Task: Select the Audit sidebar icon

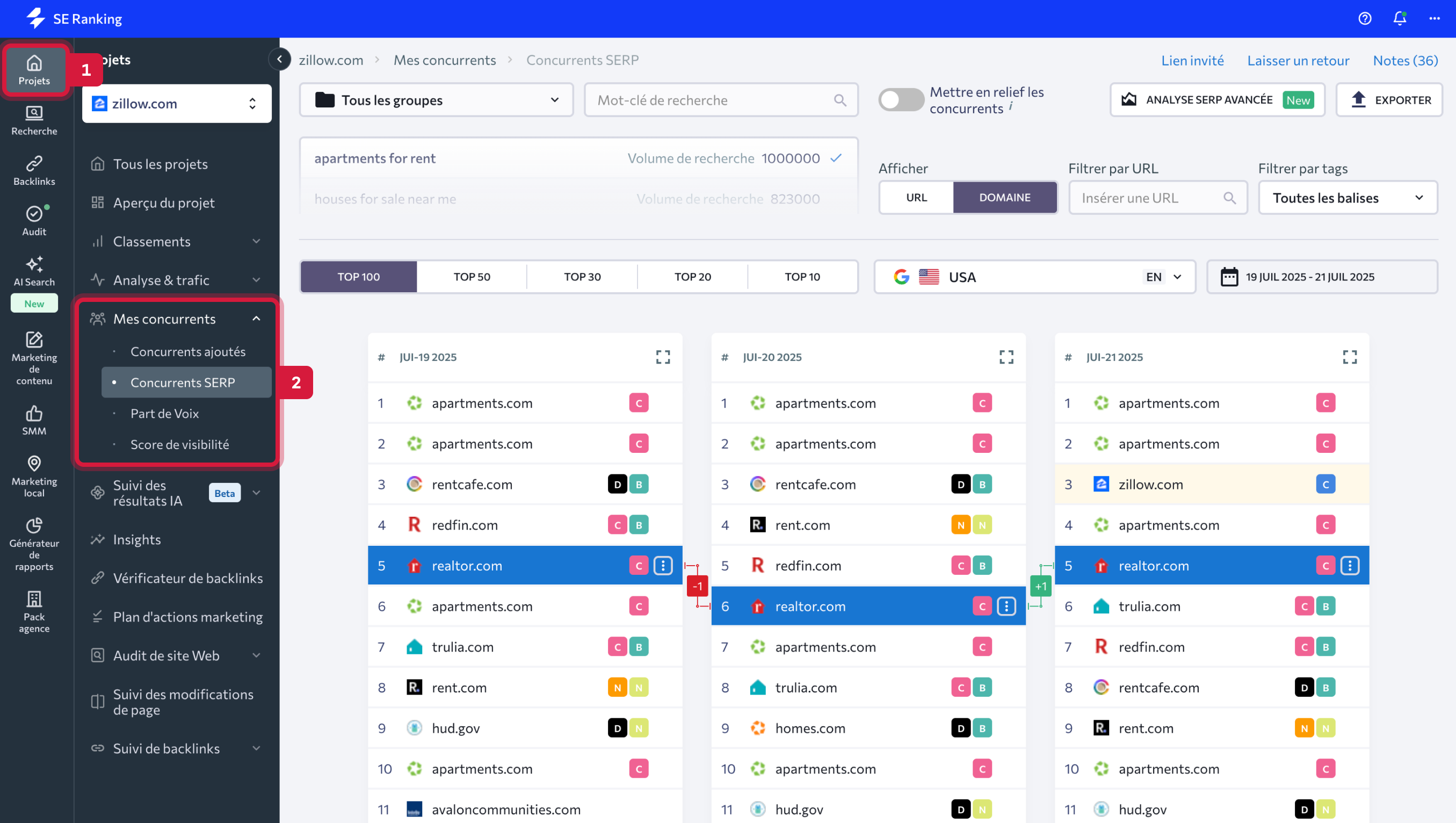Action: click(34, 219)
